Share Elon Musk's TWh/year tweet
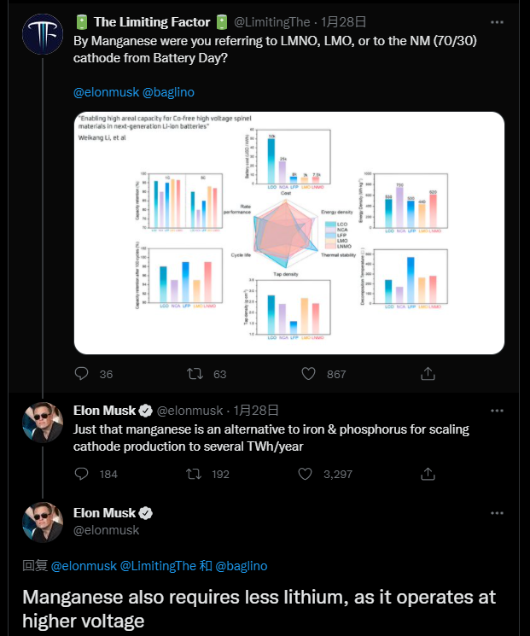Viewport: 530px width, 636px height. [x=428, y=474]
